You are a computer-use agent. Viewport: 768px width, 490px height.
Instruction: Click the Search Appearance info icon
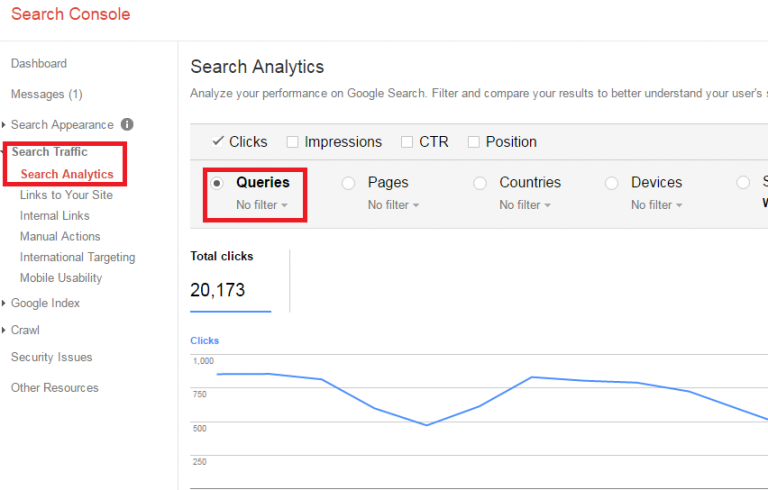[x=127, y=125]
